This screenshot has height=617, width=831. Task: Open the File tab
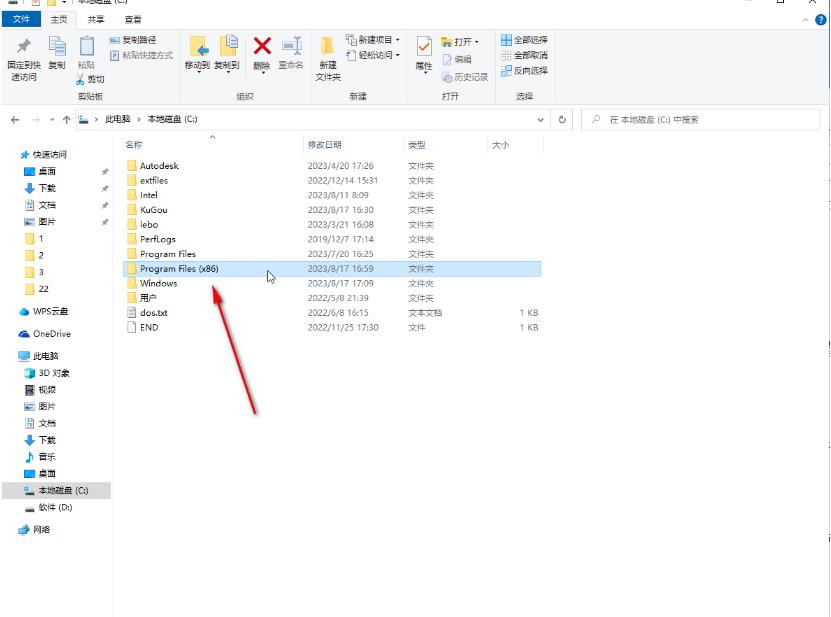click(21, 19)
